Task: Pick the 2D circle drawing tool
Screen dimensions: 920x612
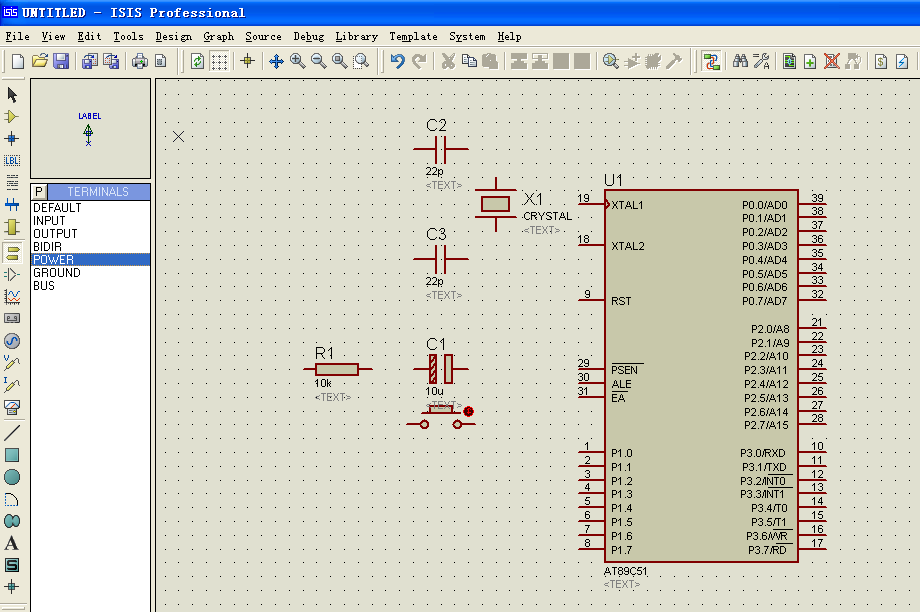Action: [12, 477]
